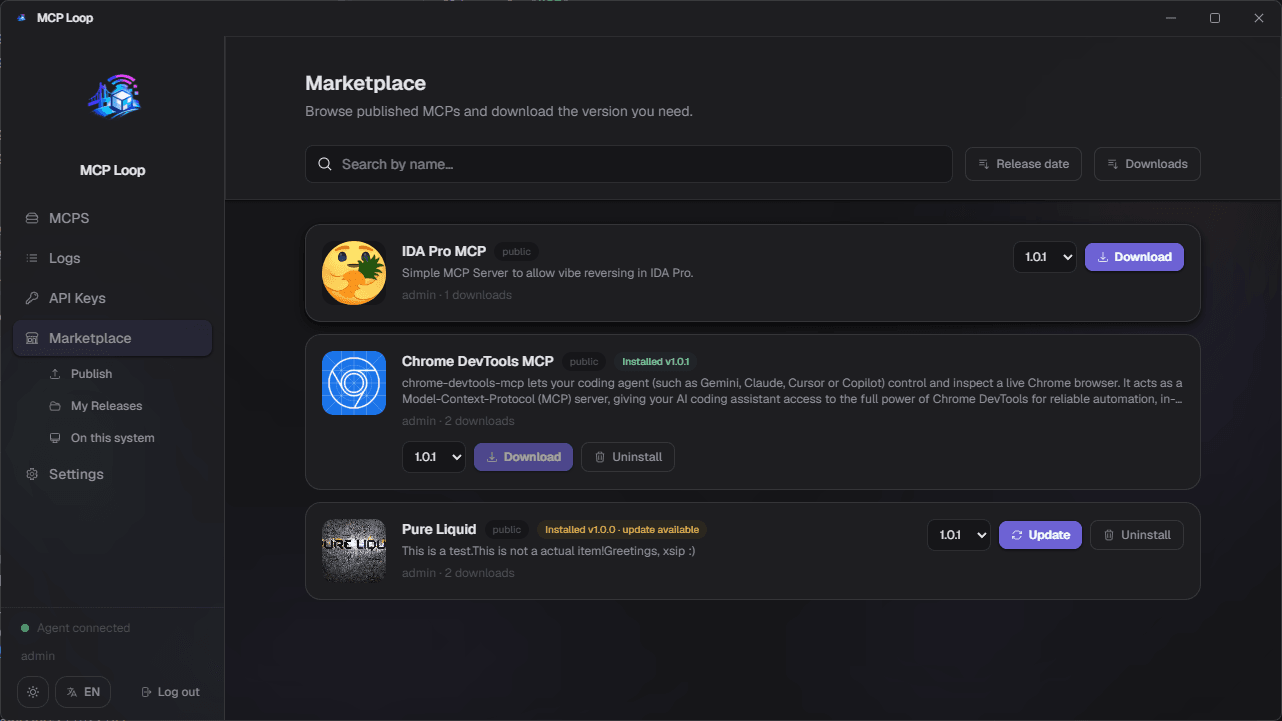1282x721 pixels.
Task: Change language with EN button
Action: [83, 692]
